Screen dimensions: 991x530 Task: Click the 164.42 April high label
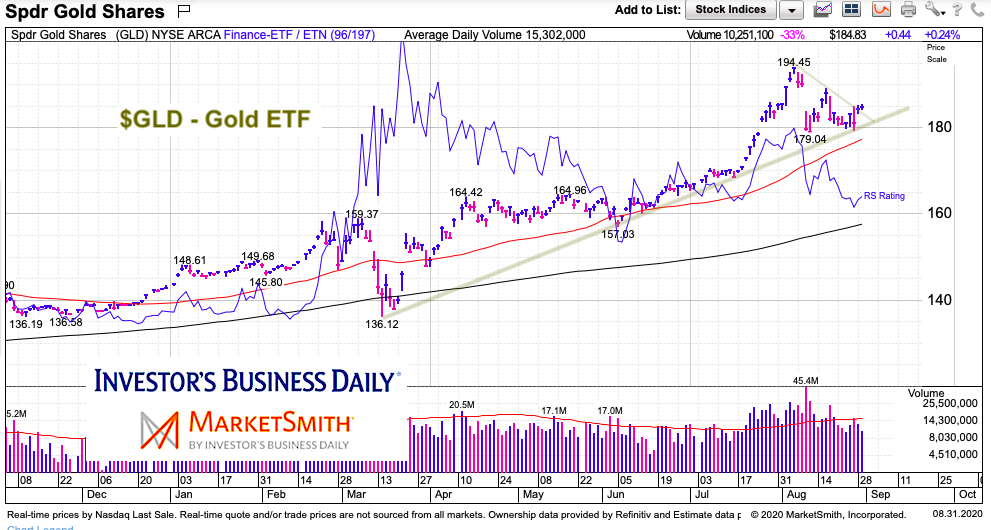[466, 192]
